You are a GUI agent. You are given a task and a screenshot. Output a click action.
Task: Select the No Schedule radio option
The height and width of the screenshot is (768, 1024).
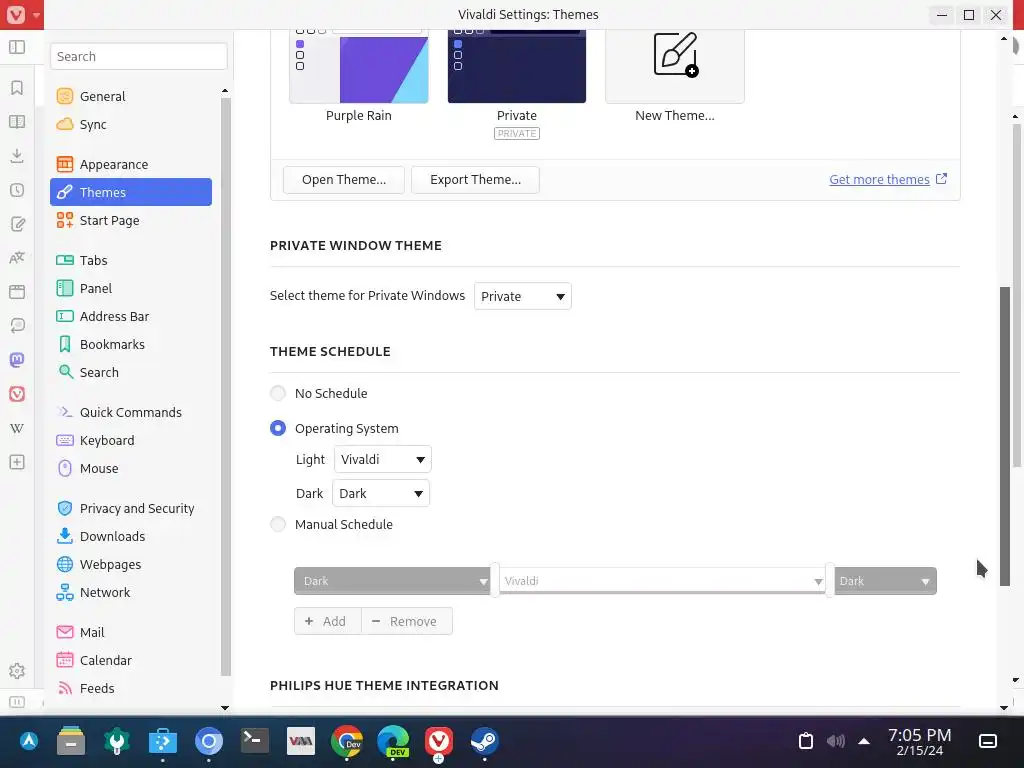[278, 393]
